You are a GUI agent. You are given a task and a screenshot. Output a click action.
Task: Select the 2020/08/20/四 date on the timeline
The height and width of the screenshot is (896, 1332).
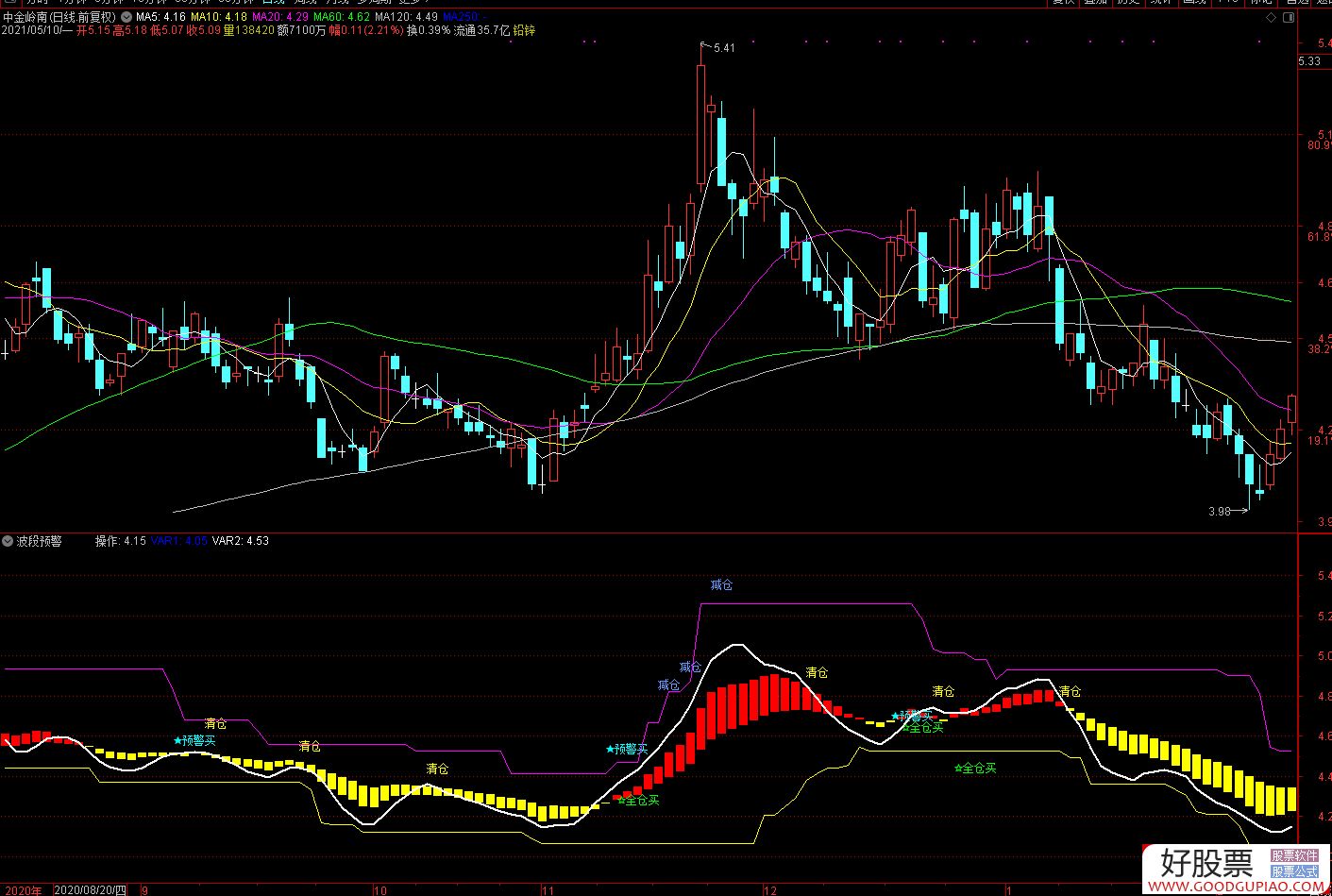point(91,889)
